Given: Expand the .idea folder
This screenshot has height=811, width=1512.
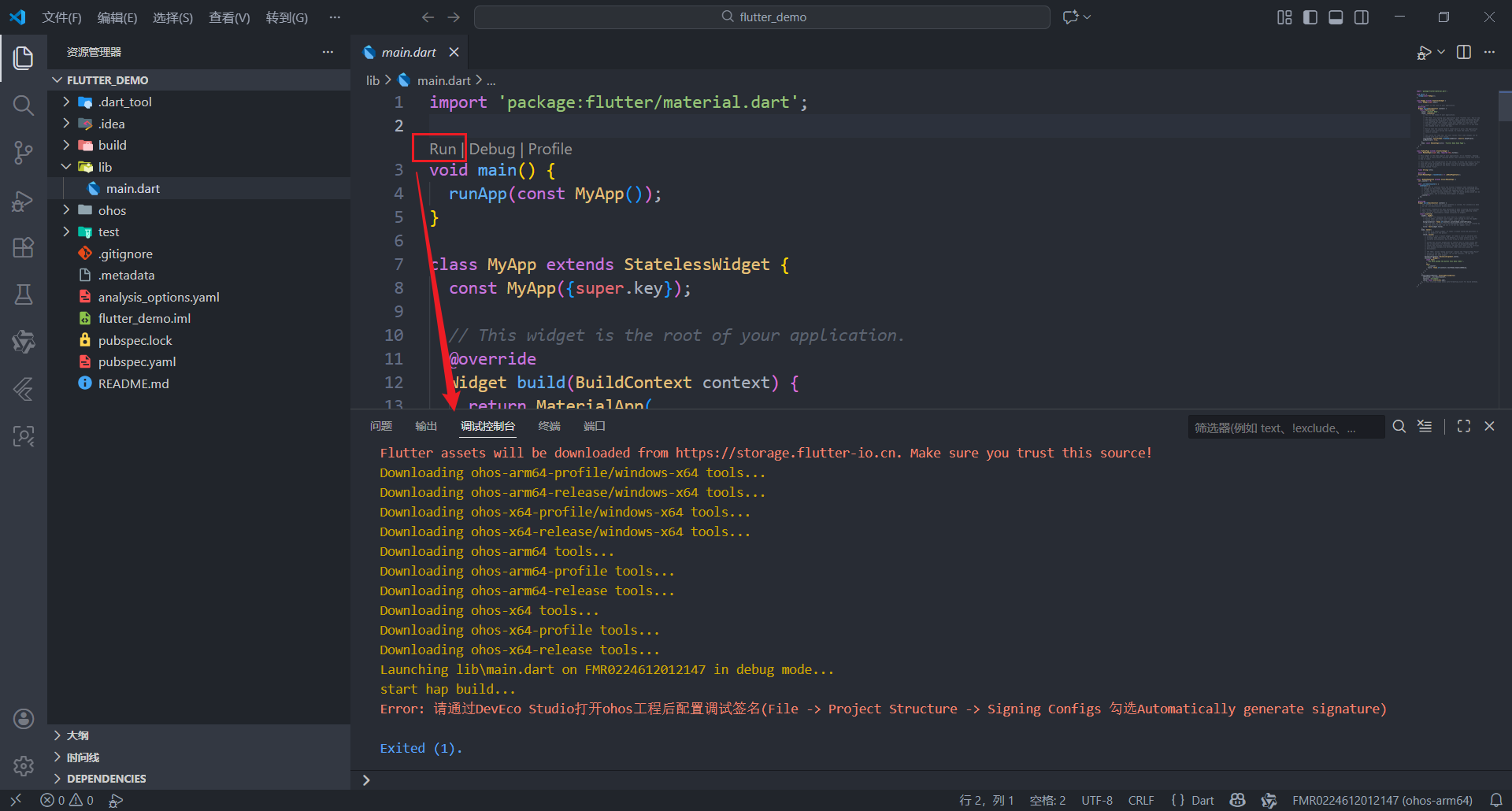Looking at the screenshot, I should click(x=66, y=124).
